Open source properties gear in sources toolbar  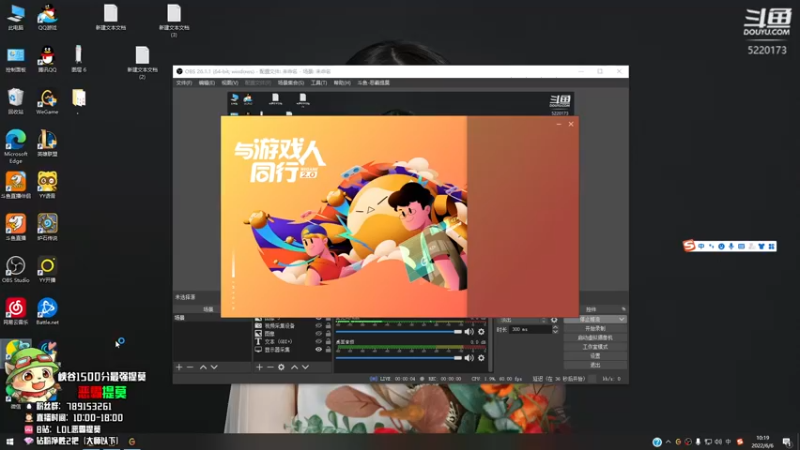click(x=281, y=367)
